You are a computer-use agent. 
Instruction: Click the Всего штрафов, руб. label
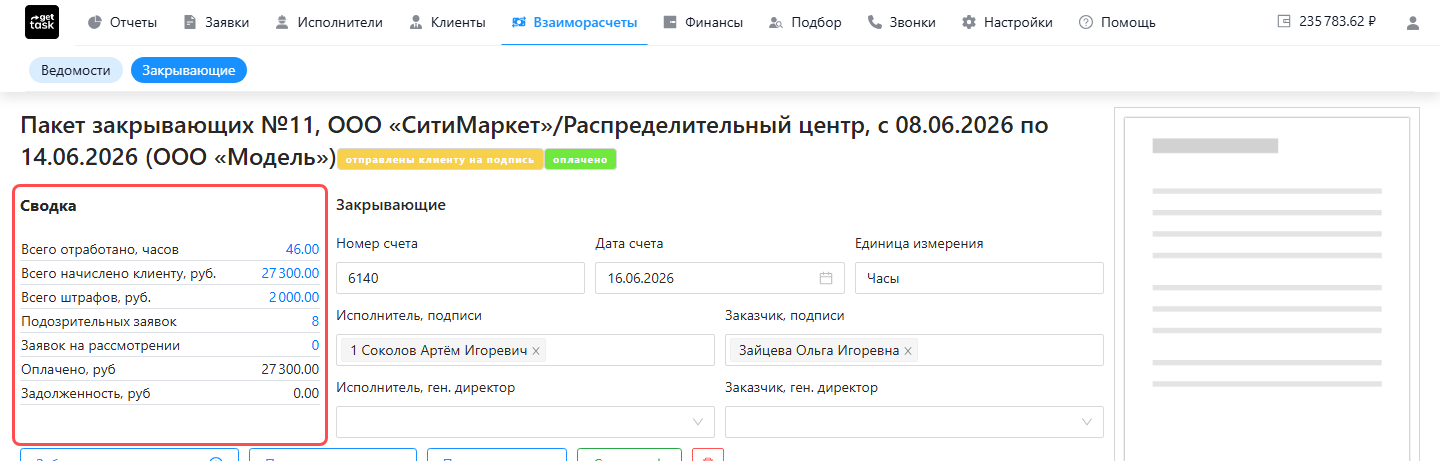(86, 297)
